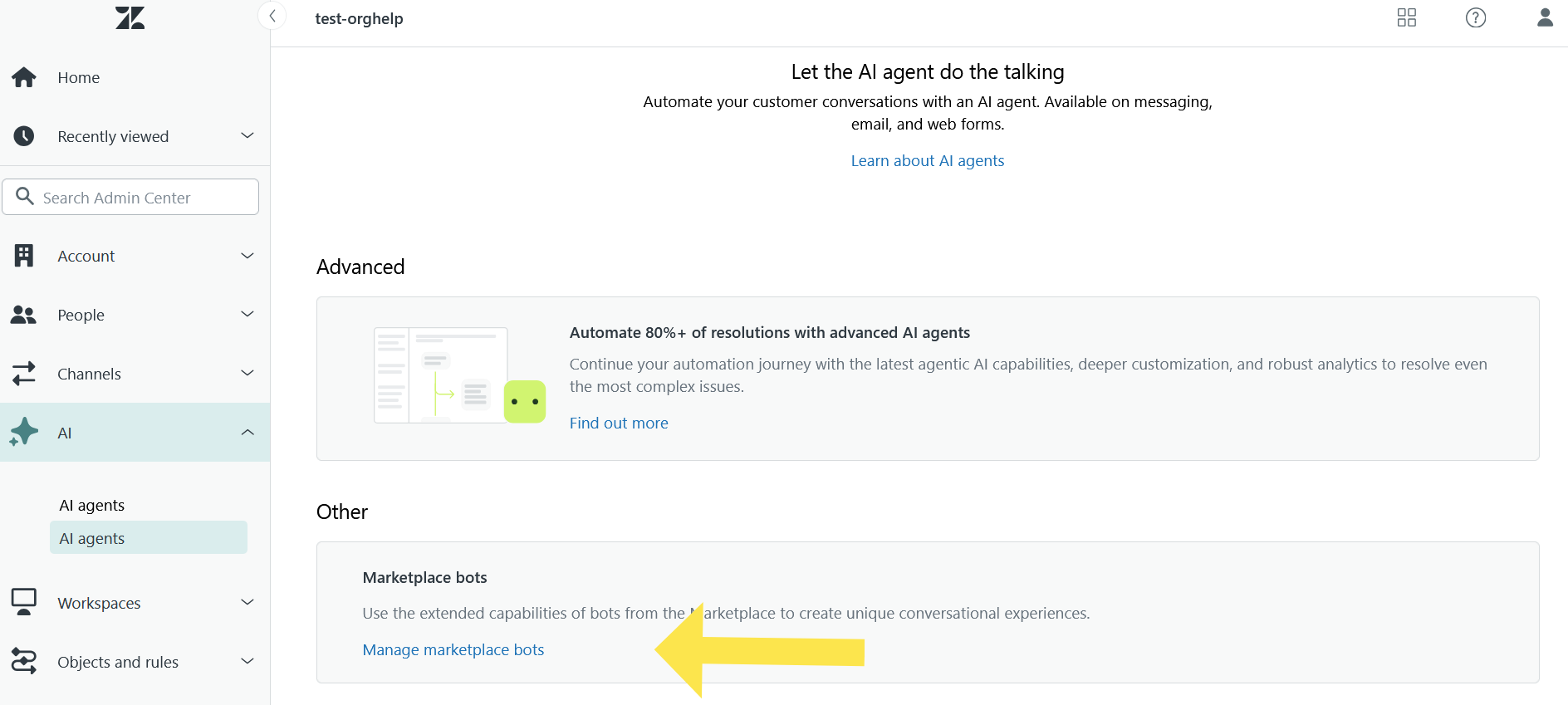
Task: Expand the Objects and rules chevron
Action: click(247, 661)
